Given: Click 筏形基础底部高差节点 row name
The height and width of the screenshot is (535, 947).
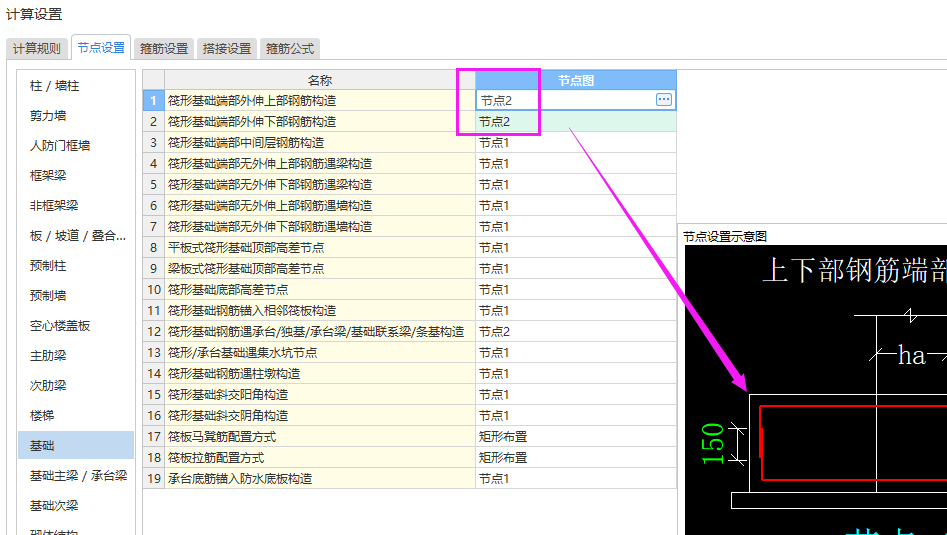Looking at the screenshot, I should [x=319, y=289].
